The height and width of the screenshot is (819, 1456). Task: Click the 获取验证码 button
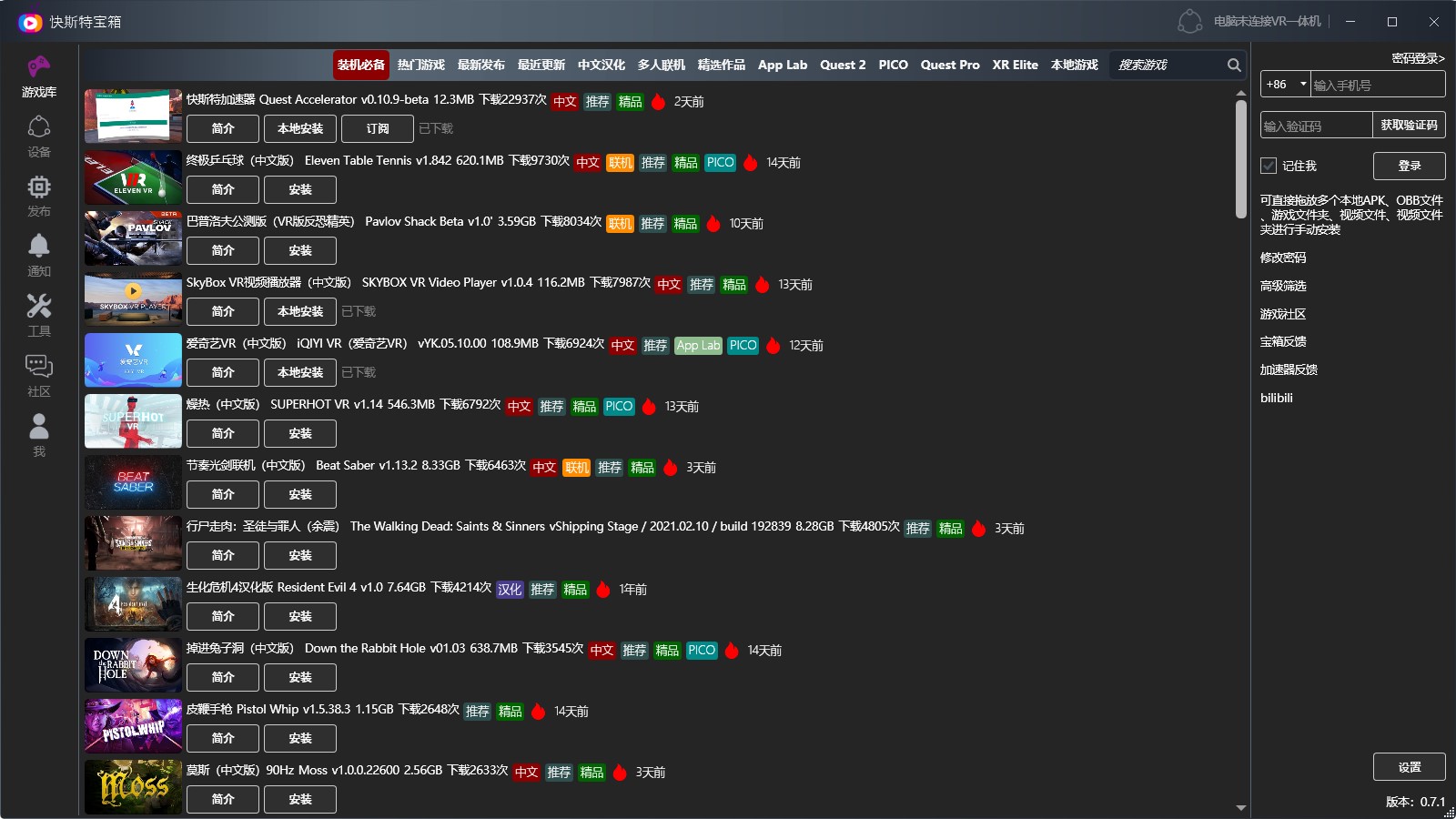click(1409, 125)
